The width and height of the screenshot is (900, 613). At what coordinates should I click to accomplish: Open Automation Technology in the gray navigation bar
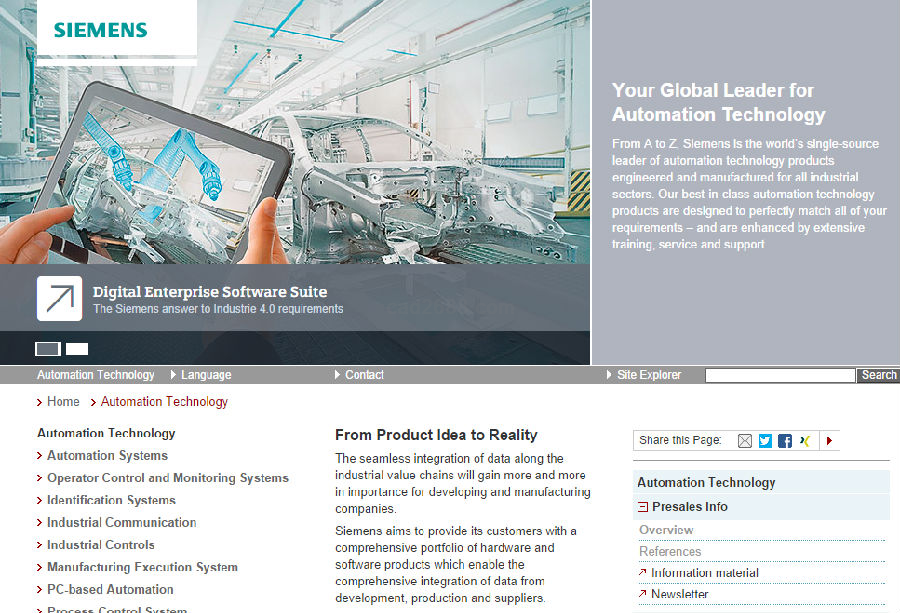click(96, 375)
